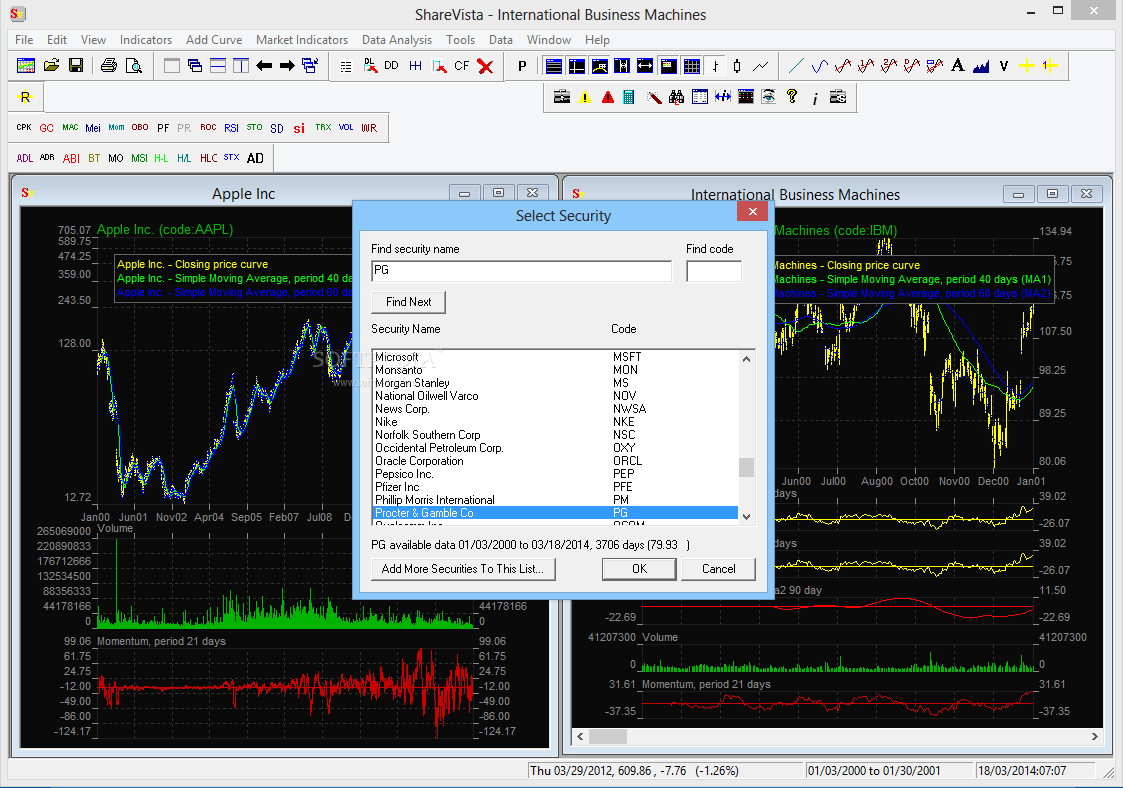Open the File menu
This screenshot has width=1123, height=788.
click(x=24, y=39)
